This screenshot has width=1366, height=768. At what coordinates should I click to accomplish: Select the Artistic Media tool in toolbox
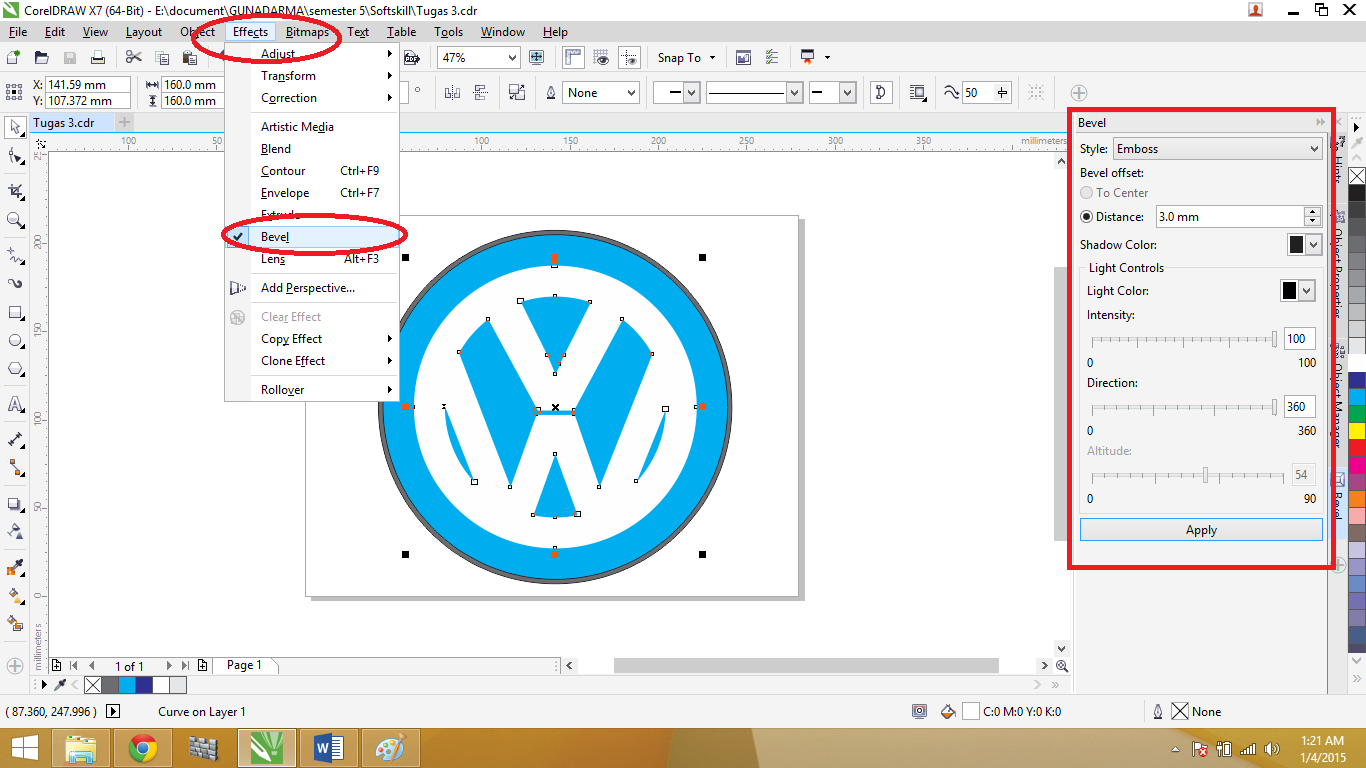tap(15, 284)
